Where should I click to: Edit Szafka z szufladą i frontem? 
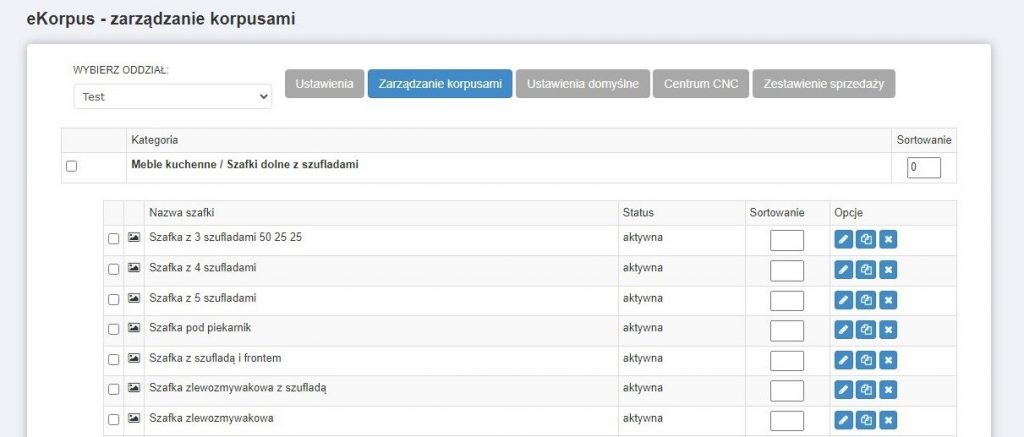coord(843,360)
